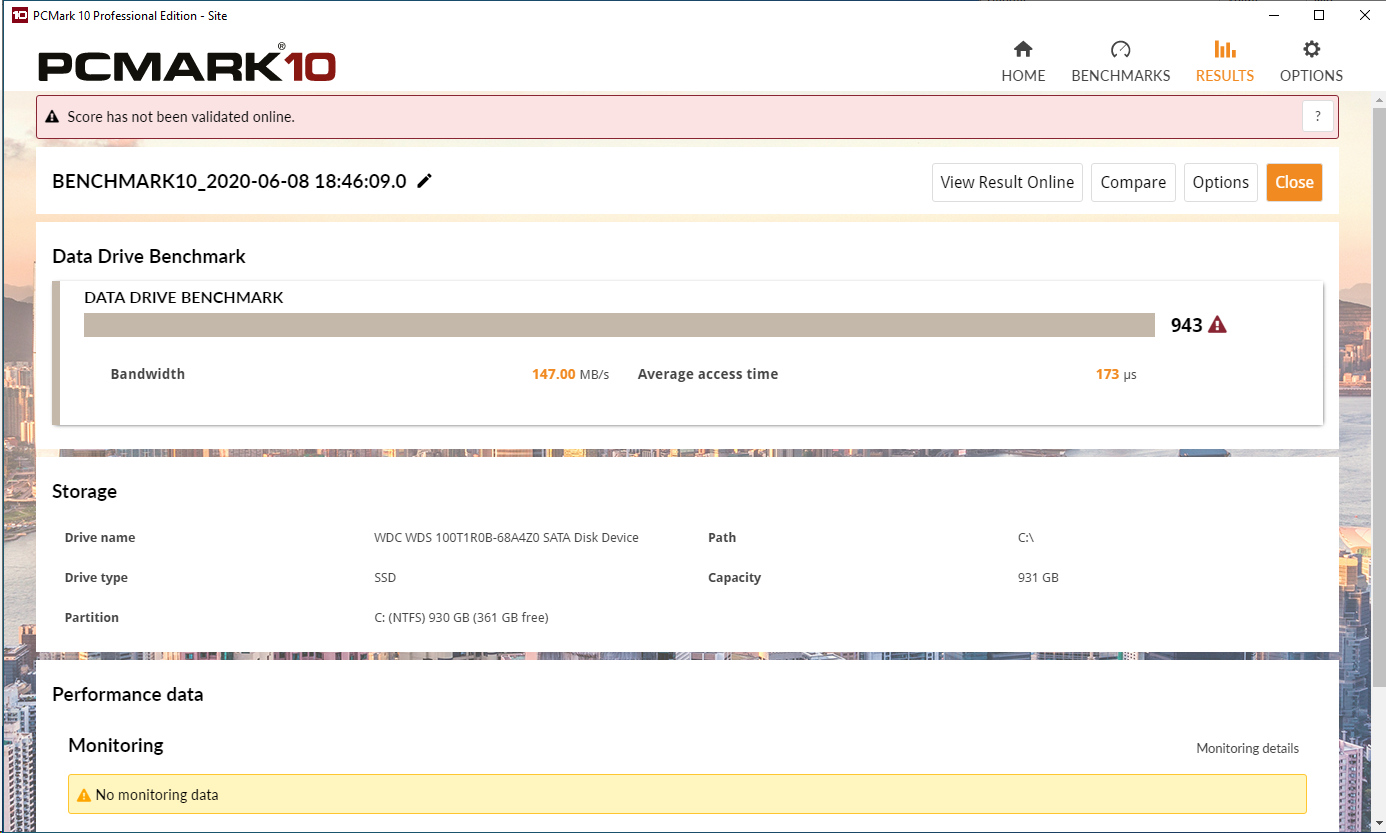Select the bandwidth value 147.00 MB/s
The width and height of the screenshot is (1386, 833).
[570, 374]
